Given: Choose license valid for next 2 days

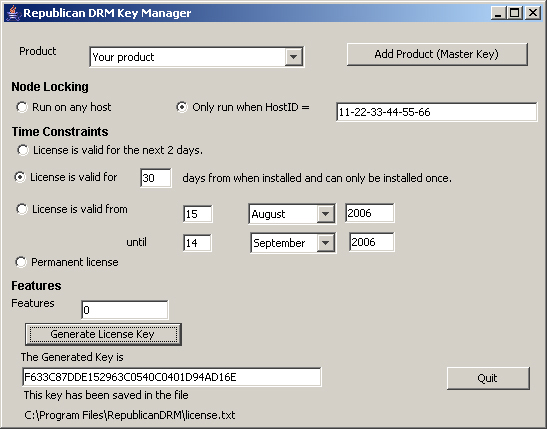Looking at the screenshot, I should (x=23, y=150).
